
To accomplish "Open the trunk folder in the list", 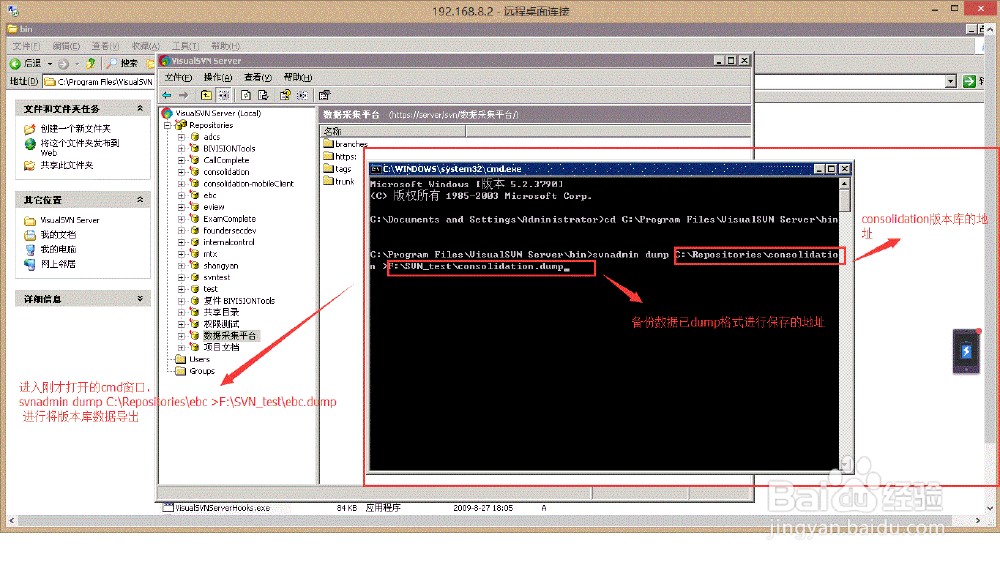I will click(339, 181).
